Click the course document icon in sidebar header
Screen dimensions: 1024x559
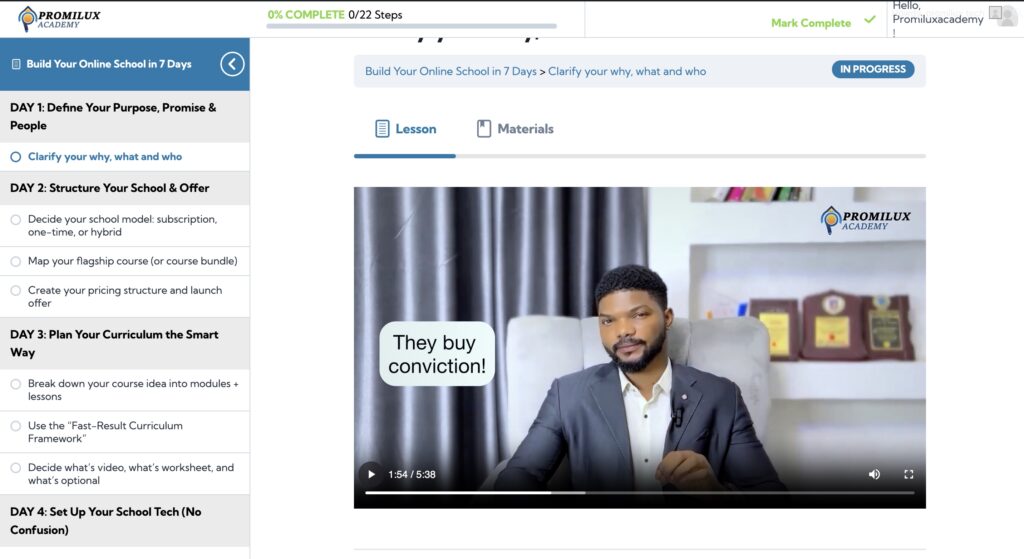(x=16, y=64)
